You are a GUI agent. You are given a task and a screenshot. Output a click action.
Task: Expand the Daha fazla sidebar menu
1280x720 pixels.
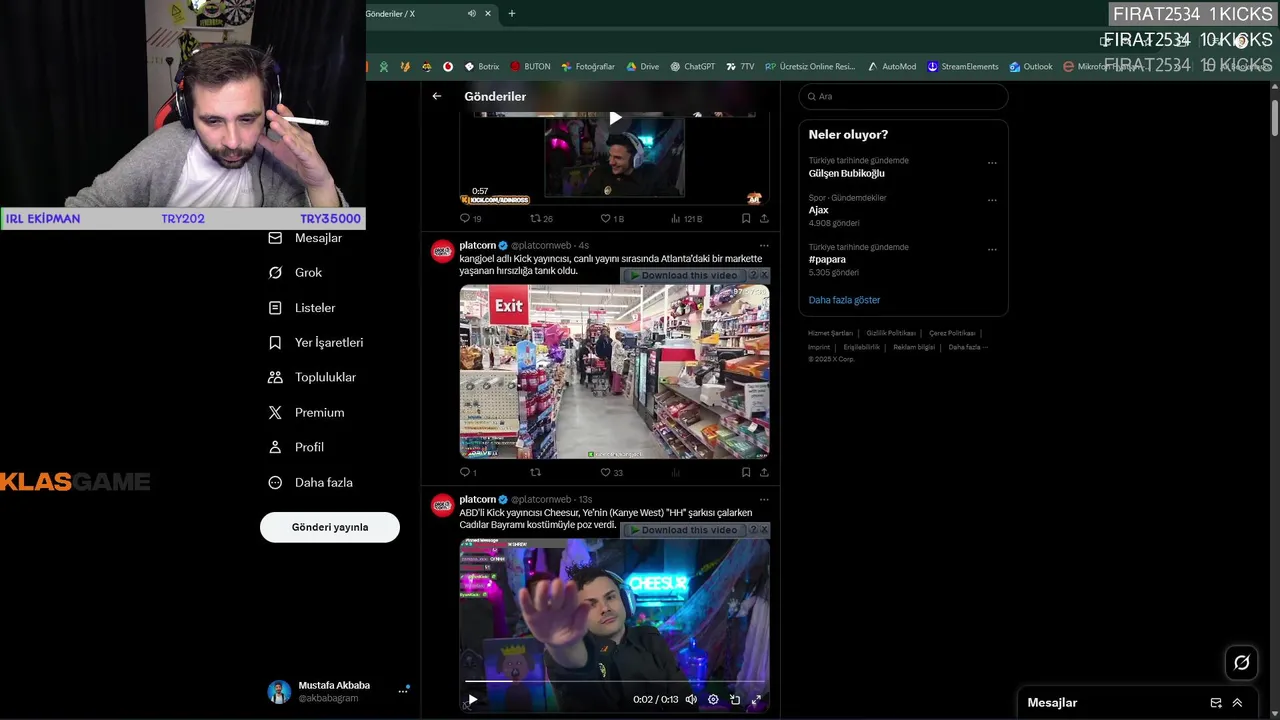[310, 482]
